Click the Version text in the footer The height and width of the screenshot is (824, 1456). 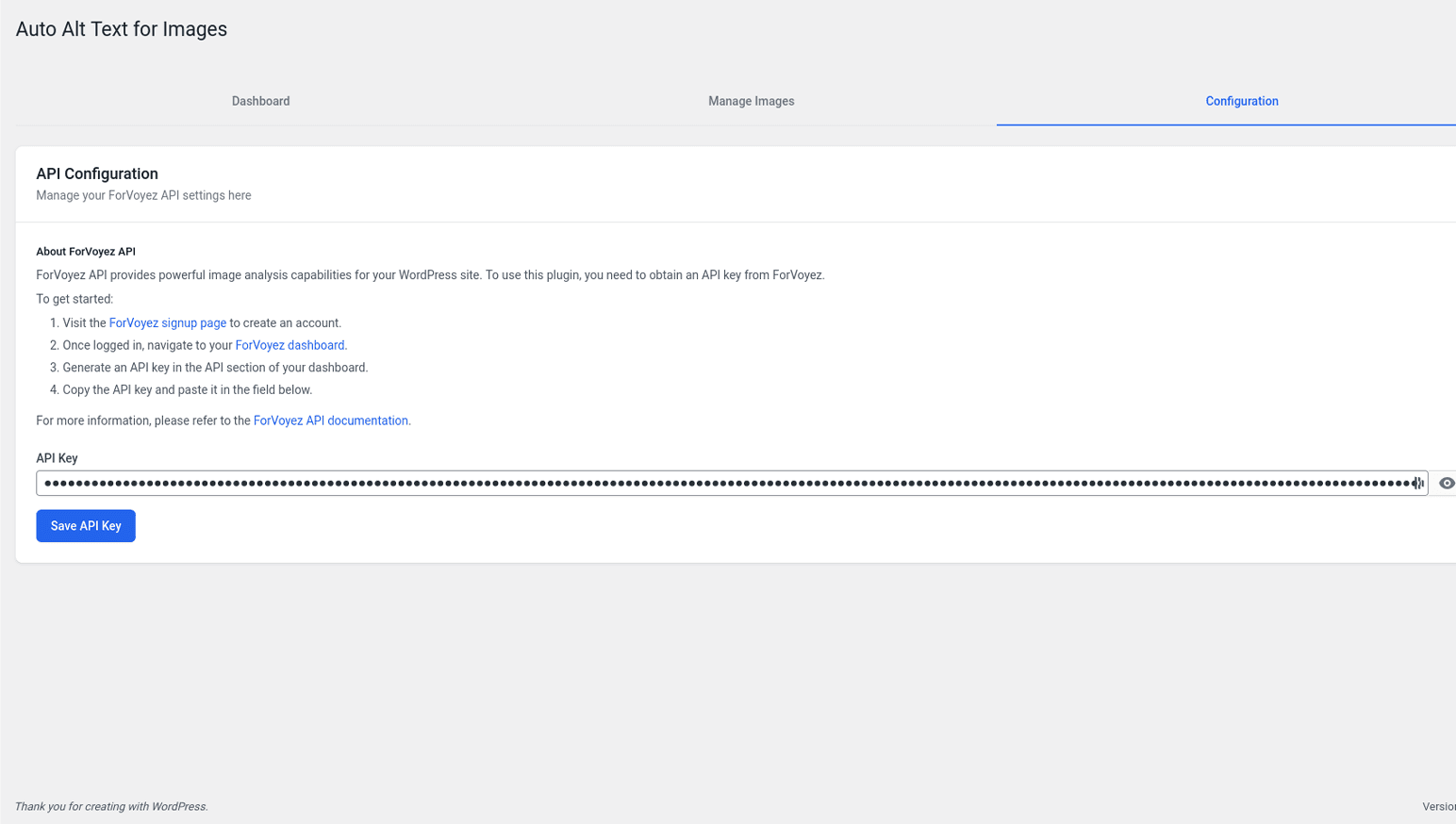[x=1438, y=806]
